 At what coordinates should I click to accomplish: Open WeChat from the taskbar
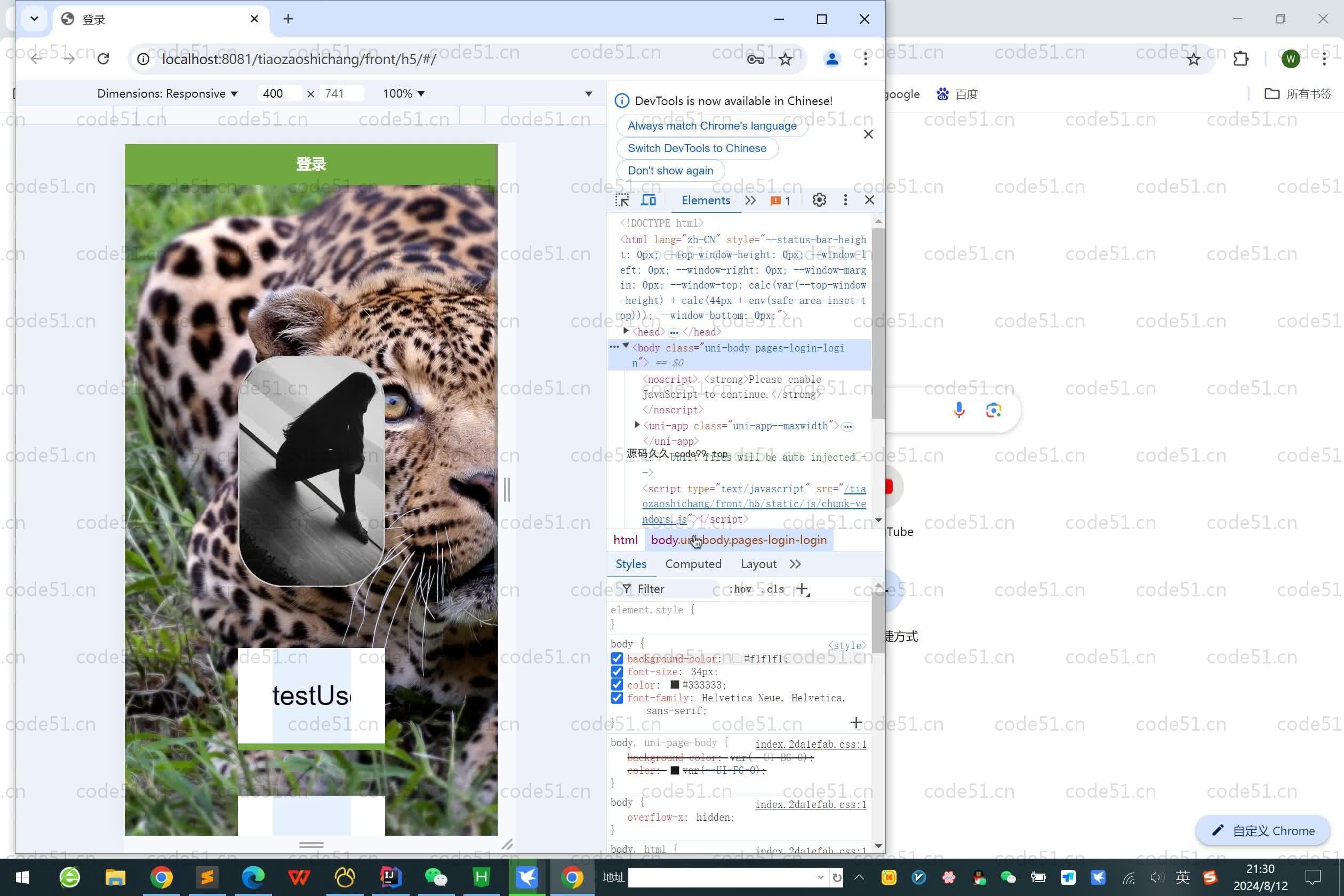pos(435,877)
